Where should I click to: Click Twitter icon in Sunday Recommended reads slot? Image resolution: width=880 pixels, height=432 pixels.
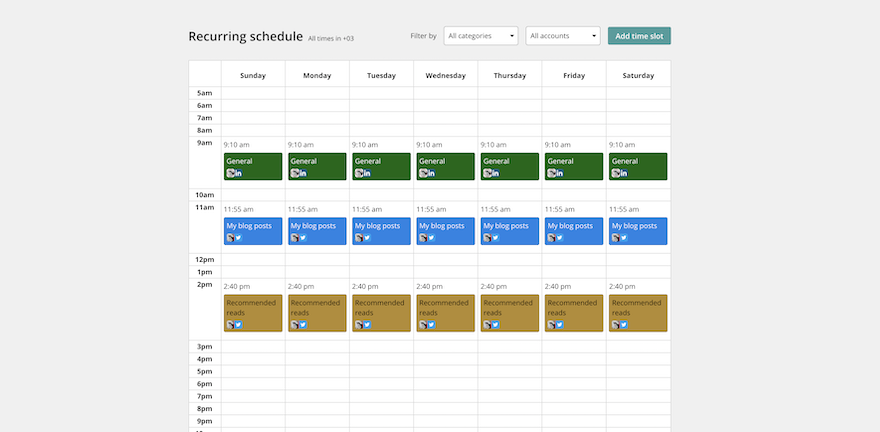point(238,324)
